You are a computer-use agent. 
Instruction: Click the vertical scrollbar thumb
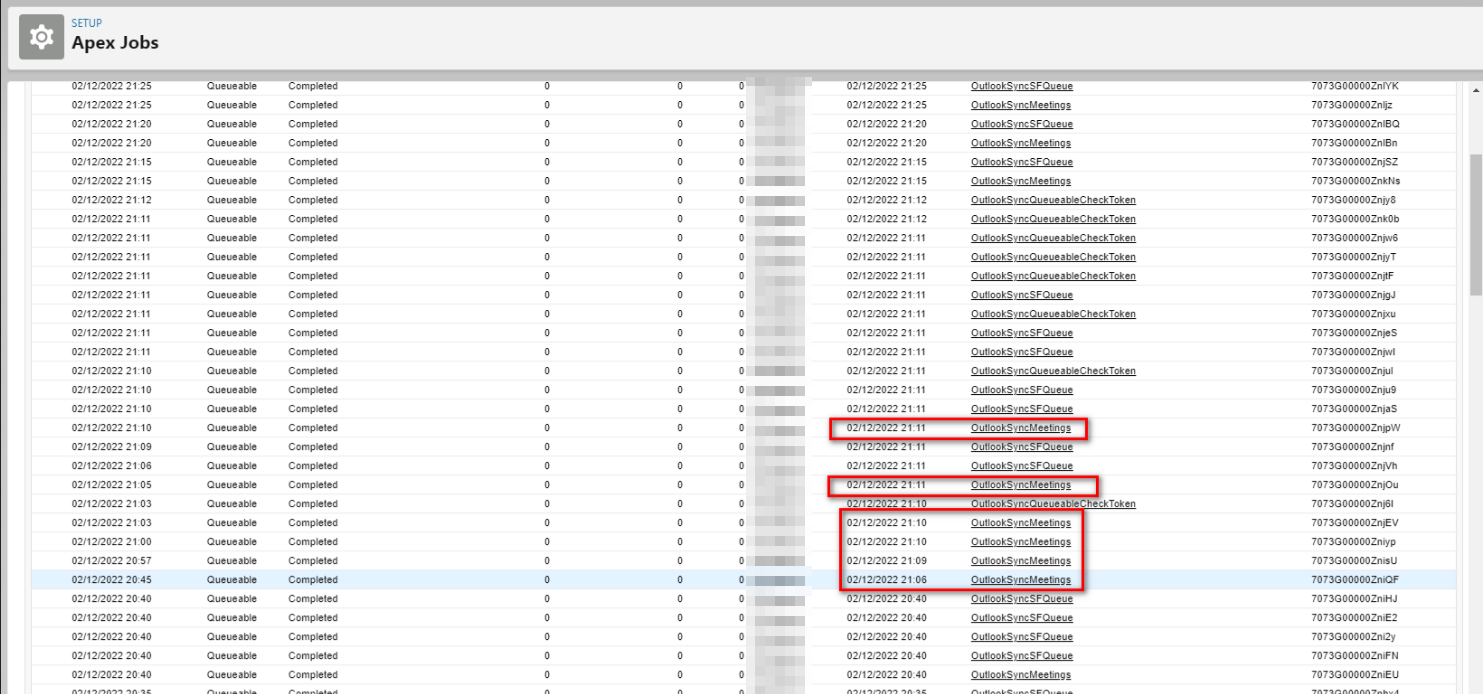[1475, 225]
